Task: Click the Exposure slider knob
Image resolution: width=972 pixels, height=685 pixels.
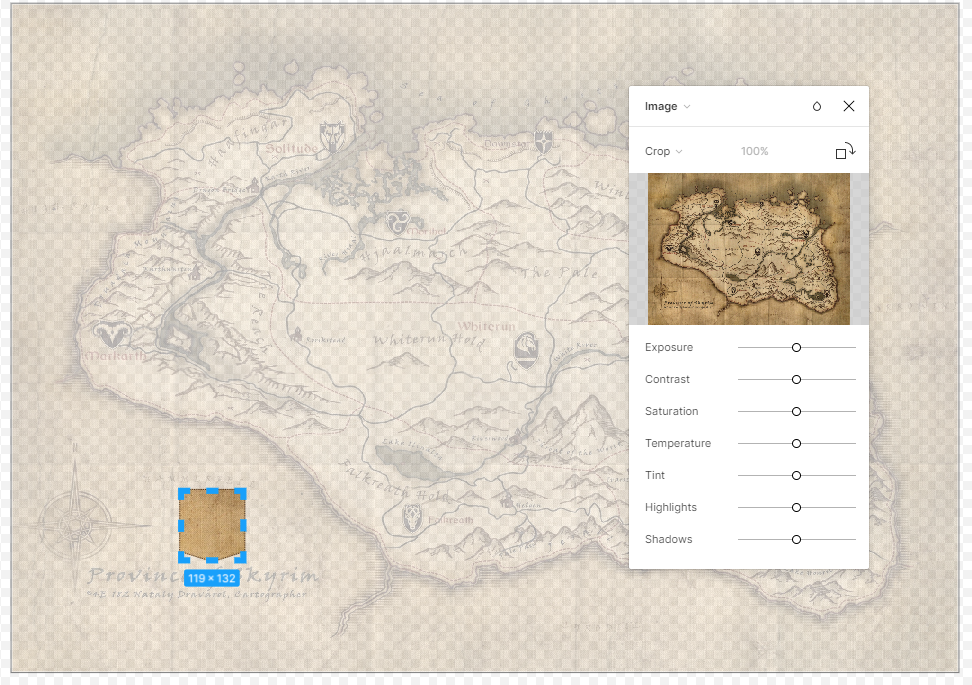Action: pos(797,348)
